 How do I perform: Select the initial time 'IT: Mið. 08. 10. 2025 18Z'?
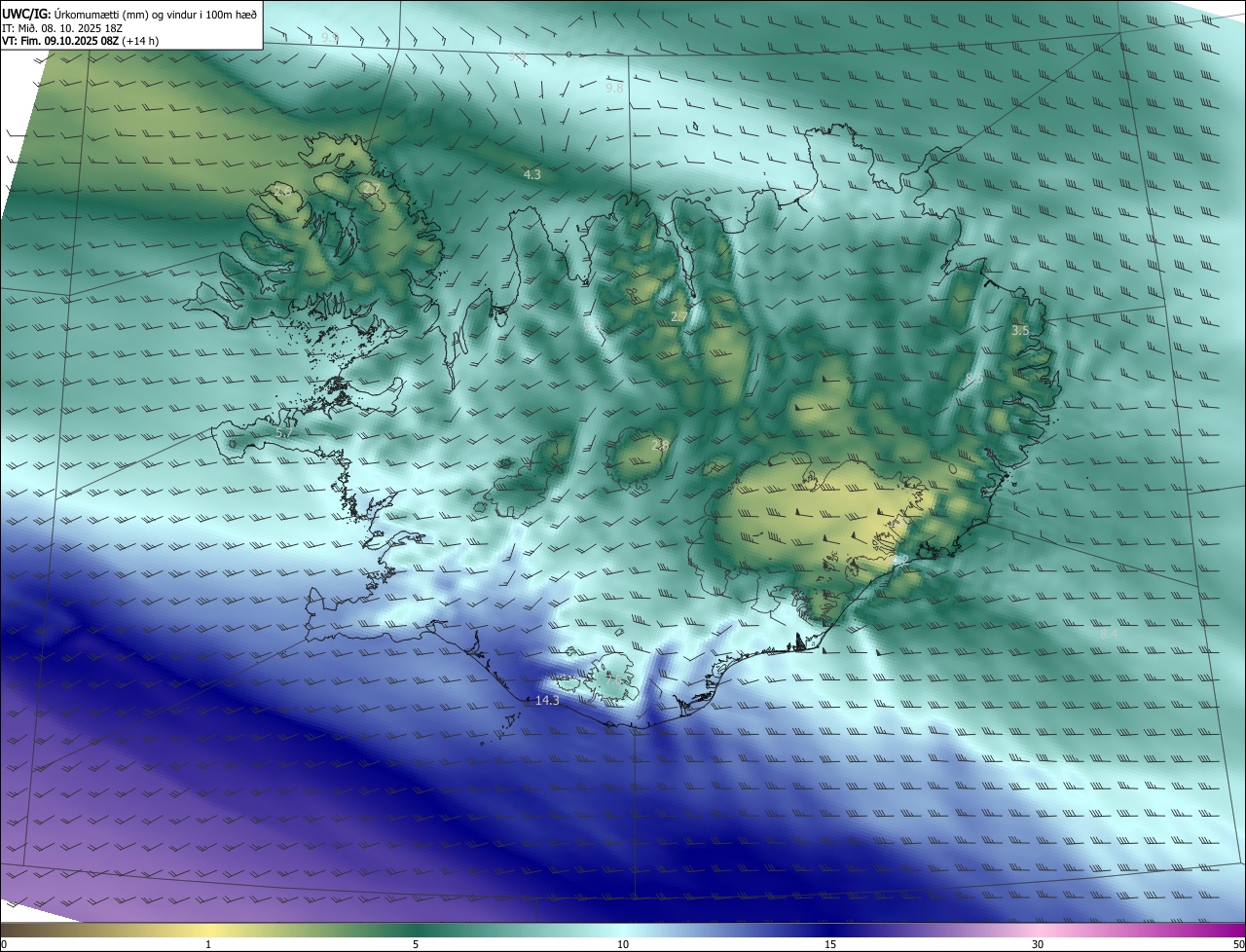(61, 28)
